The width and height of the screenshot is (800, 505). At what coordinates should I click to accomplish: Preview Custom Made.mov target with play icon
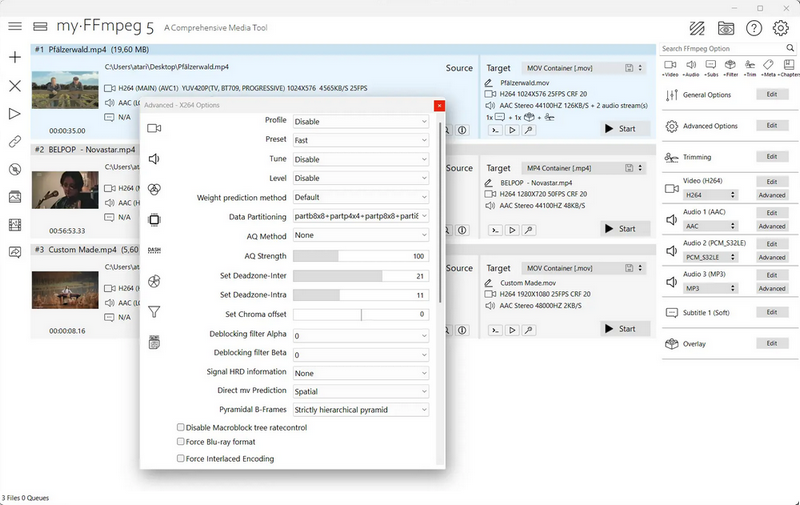[512, 330]
